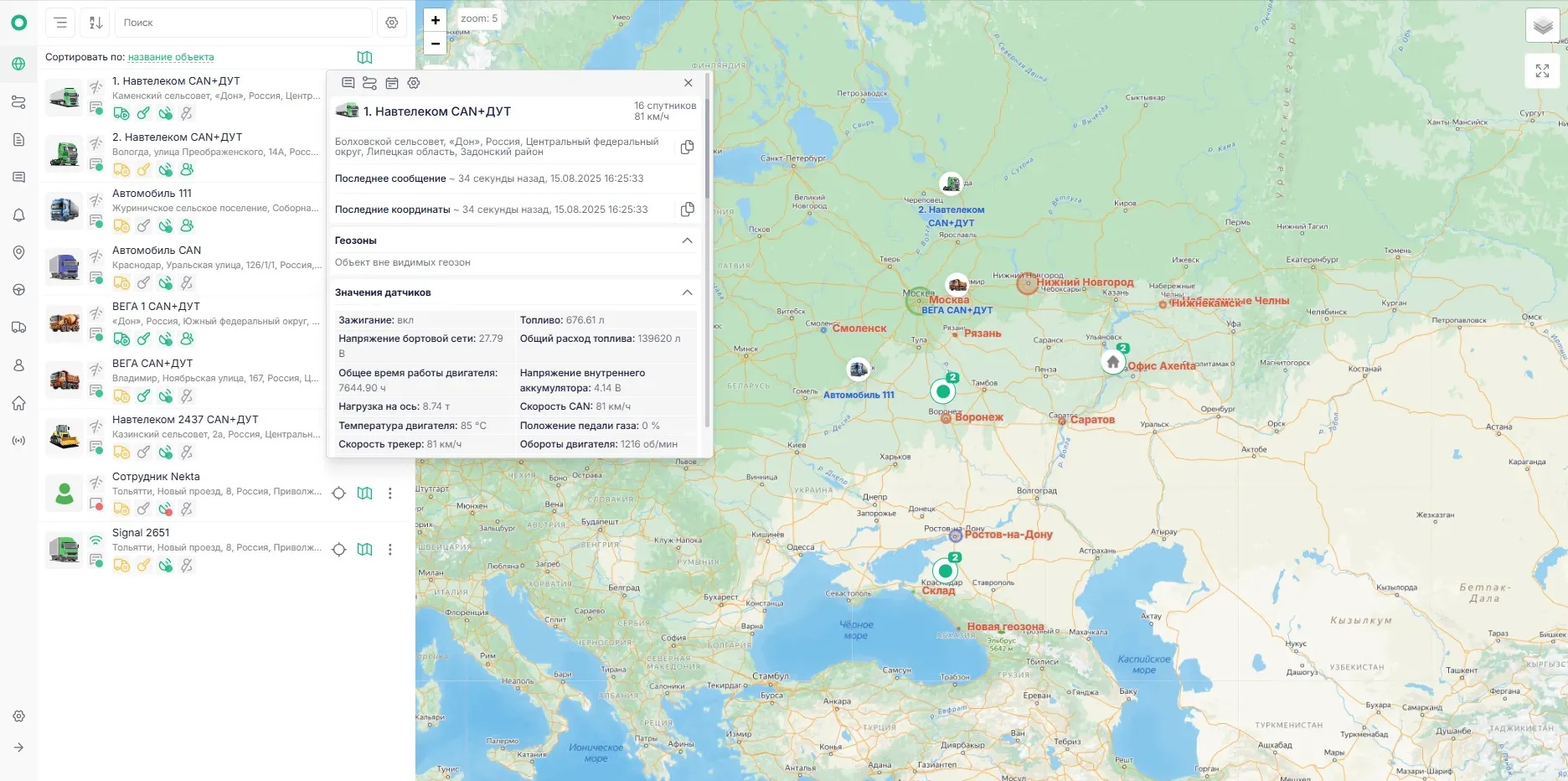Copy object address in info popup

[x=687, y=147]
